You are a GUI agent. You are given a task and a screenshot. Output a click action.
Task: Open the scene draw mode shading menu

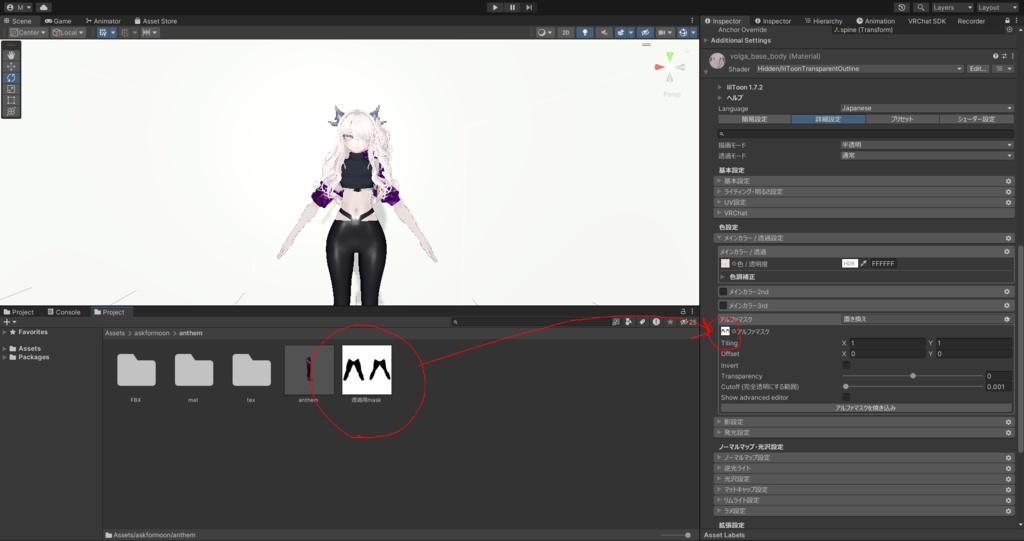coord(545,32)
